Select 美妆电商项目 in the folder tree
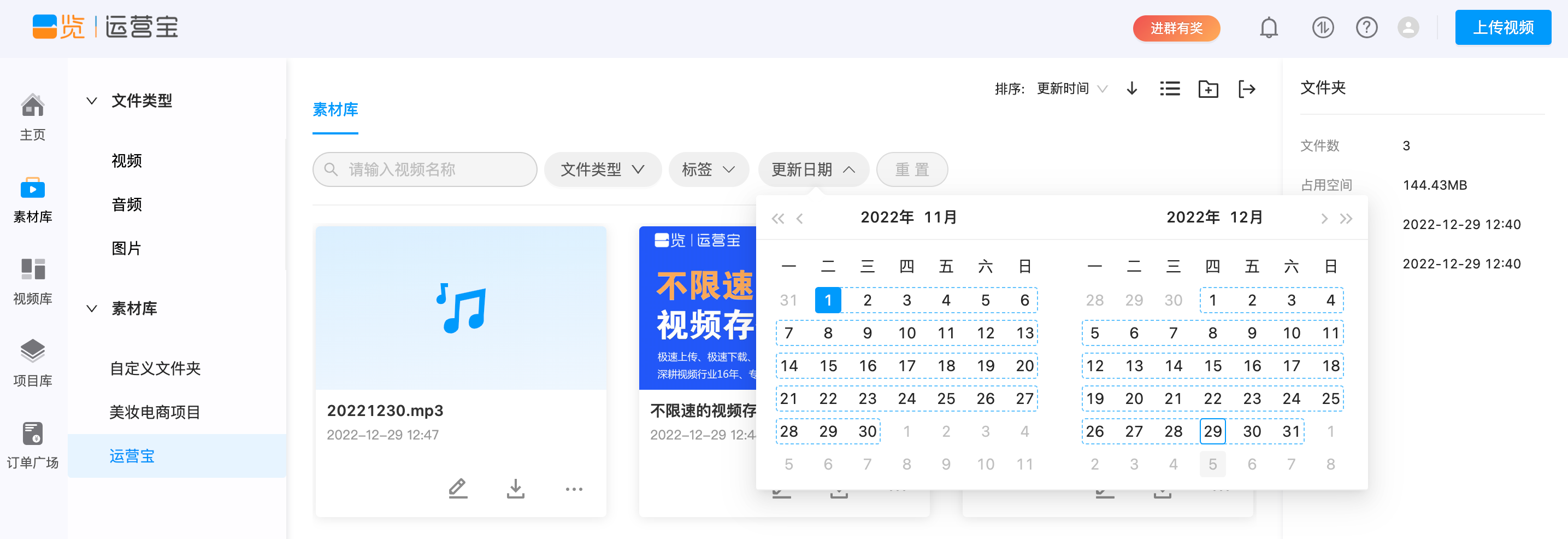 point(156,412)
